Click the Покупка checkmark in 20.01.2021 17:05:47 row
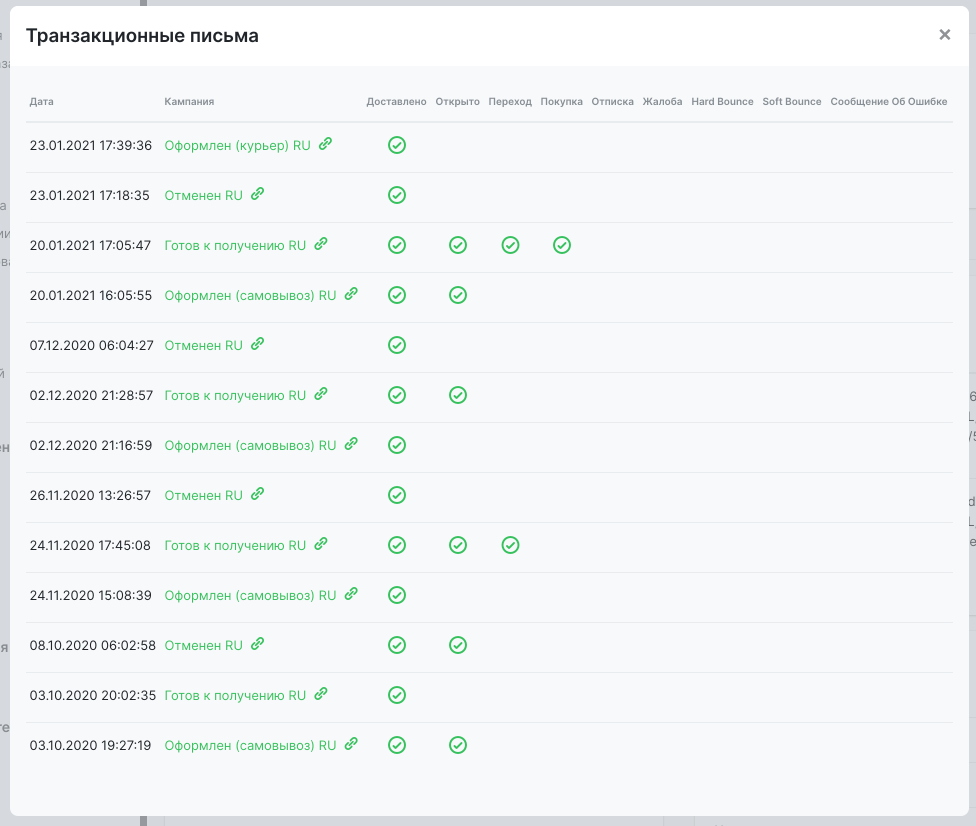The height and width of the screenshot is (826, 976). point(561,245)
